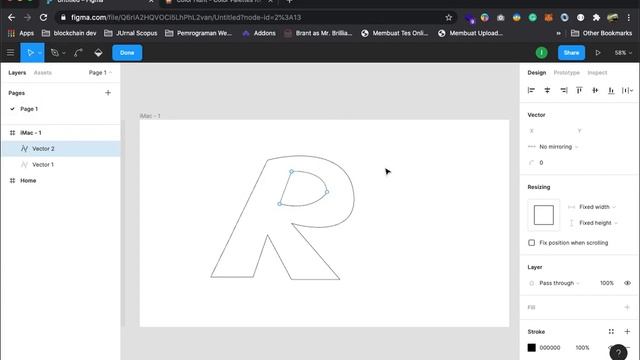Click the stroke hex value 000000
Viewport: 640px width, 360px height.
coord(550,347)
